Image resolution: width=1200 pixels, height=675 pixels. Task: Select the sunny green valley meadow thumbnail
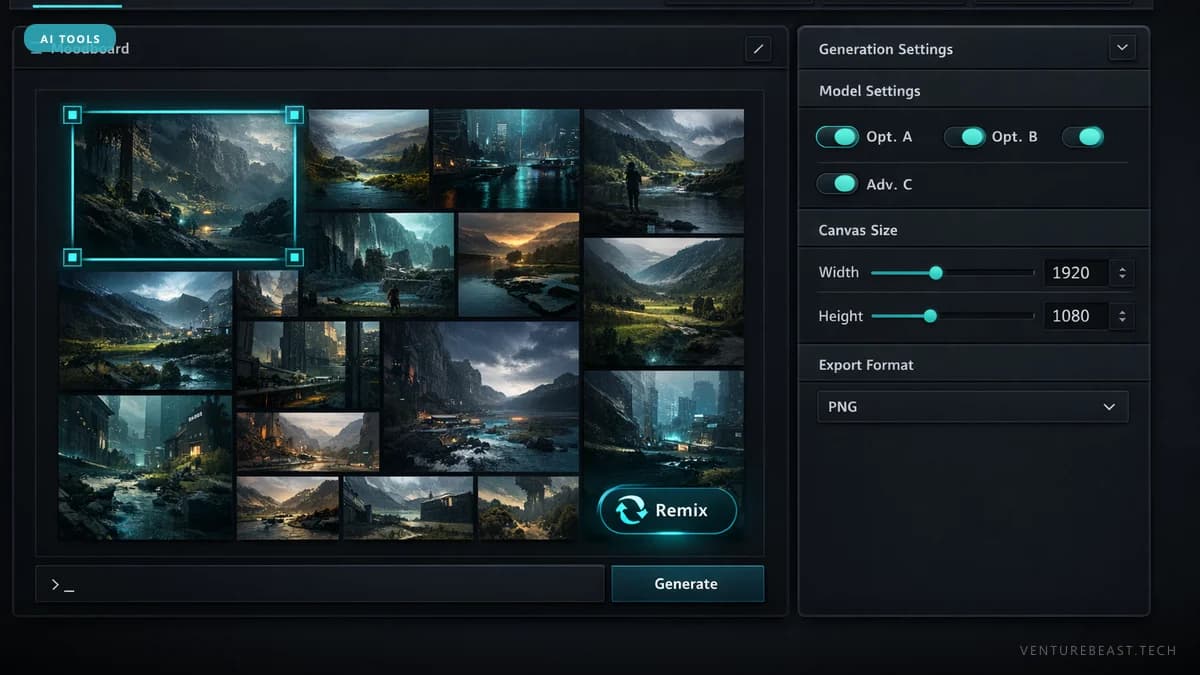664,302
